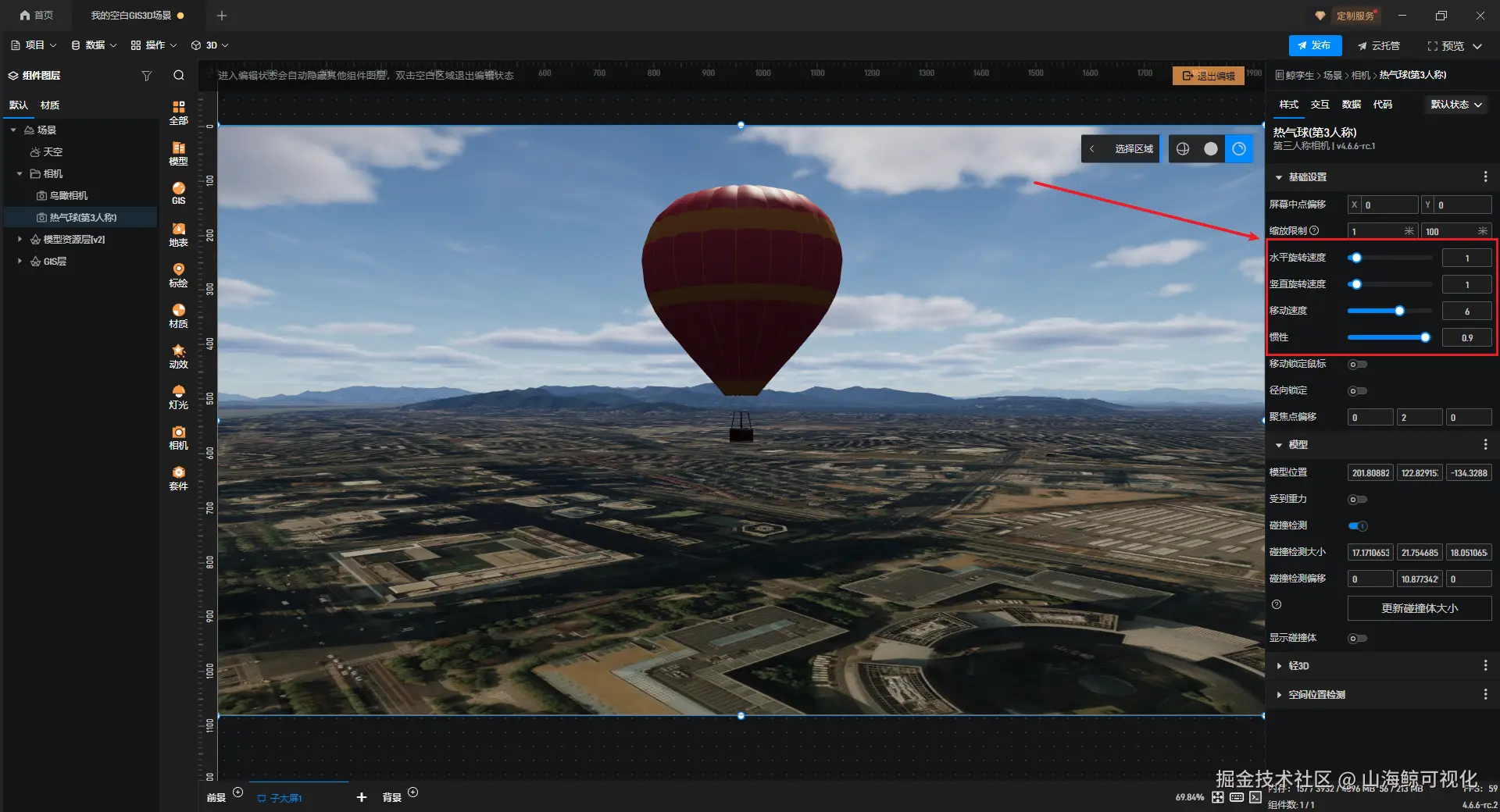
Task: Filter the component layer list
Action: pyautogui.click(x=146, y=76)
